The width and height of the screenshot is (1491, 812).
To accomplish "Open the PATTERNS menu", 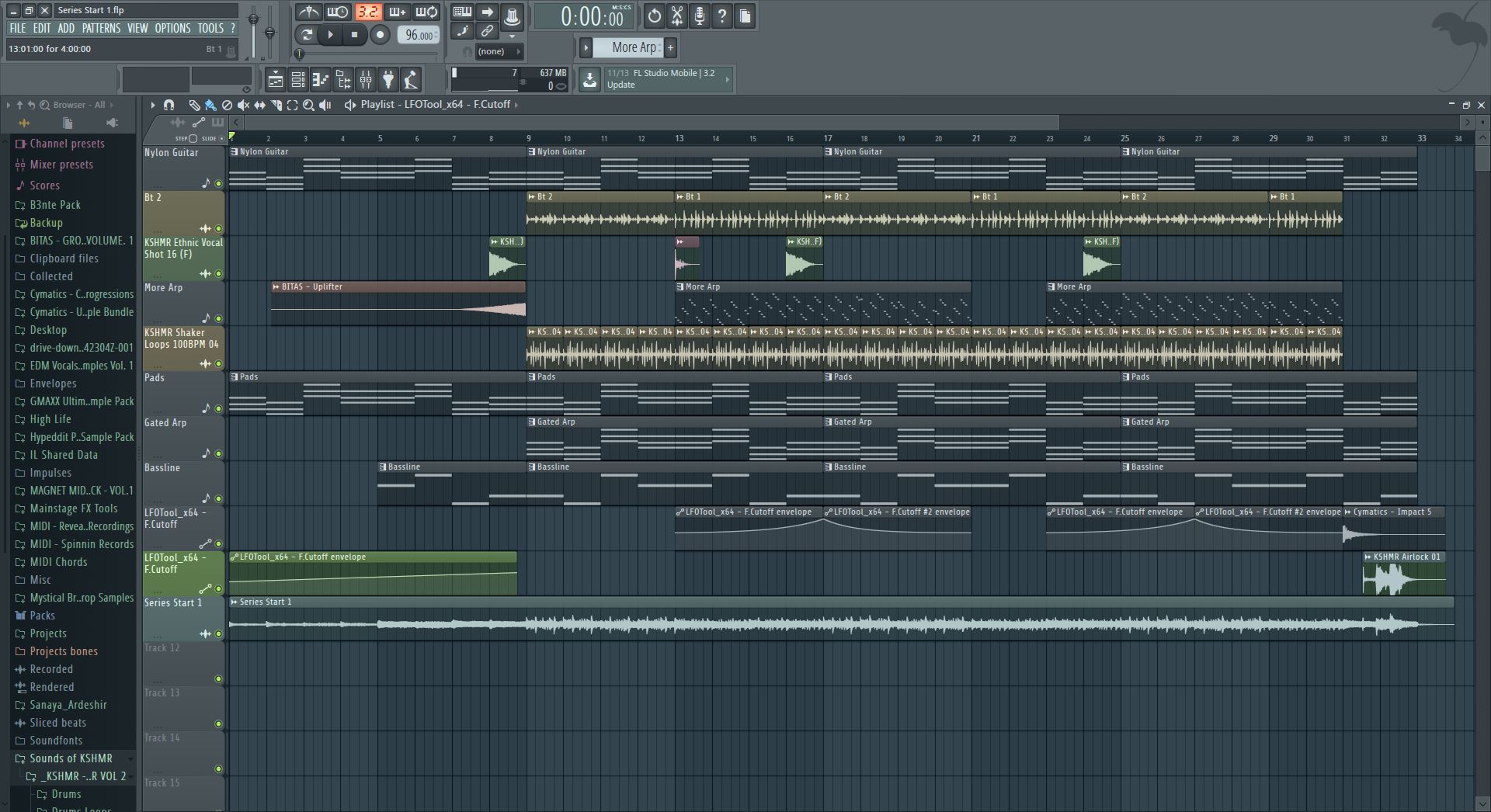I will [x=101, y=28].
